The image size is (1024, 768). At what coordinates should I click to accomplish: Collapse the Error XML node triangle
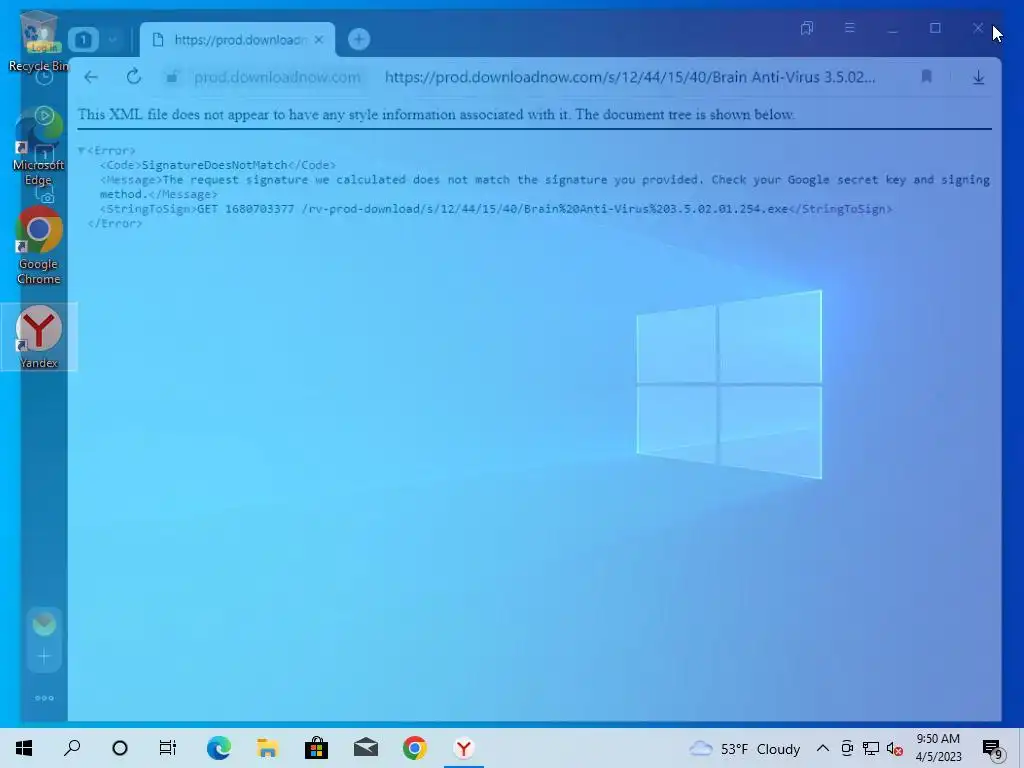82,151
